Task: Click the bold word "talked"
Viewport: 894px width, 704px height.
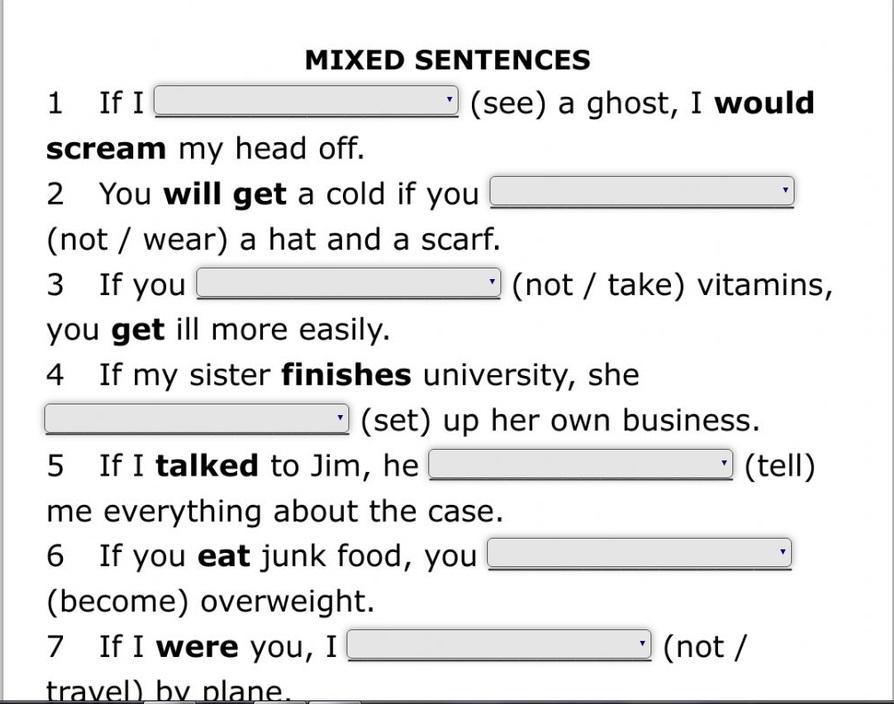Action: [x=207, y=466]
